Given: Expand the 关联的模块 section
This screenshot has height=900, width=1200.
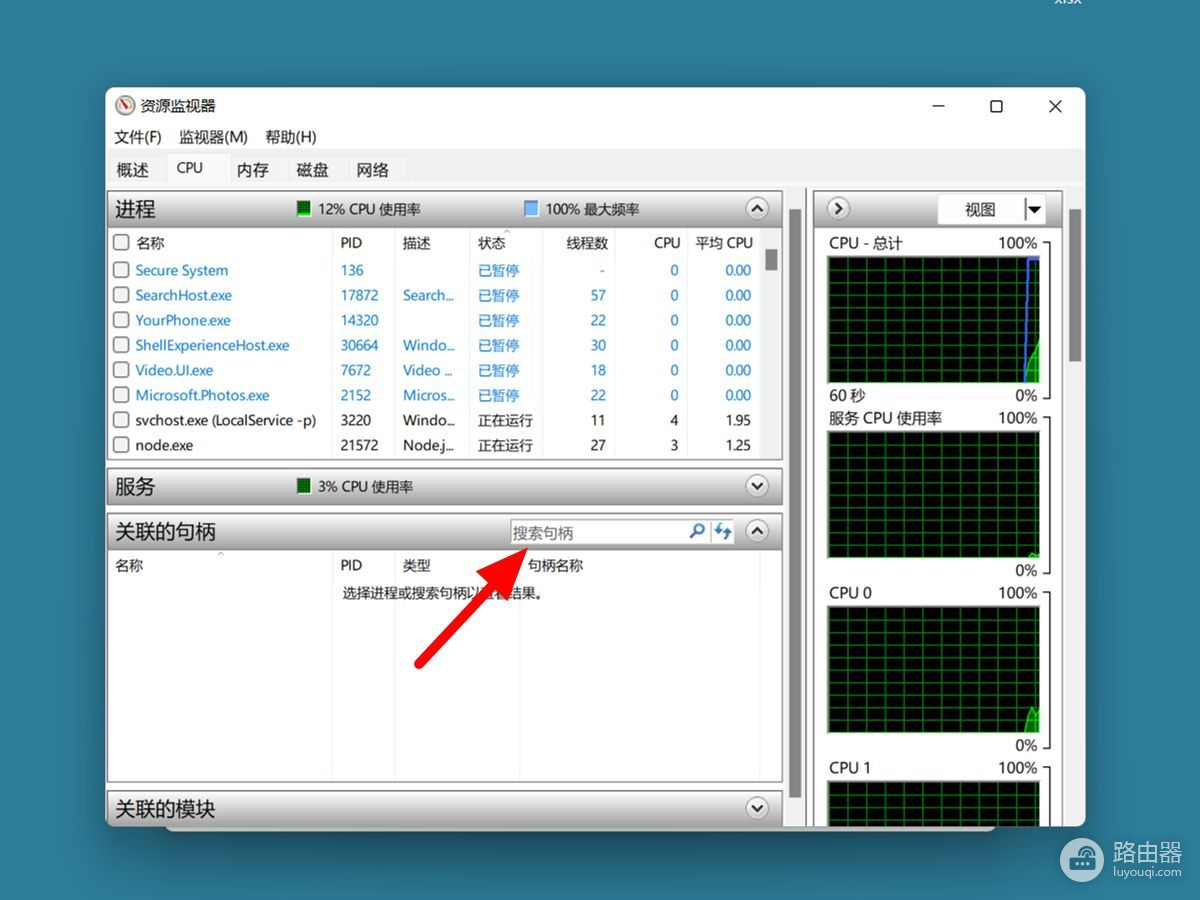Looking at the screenshot, I should [x=757, y=808].
